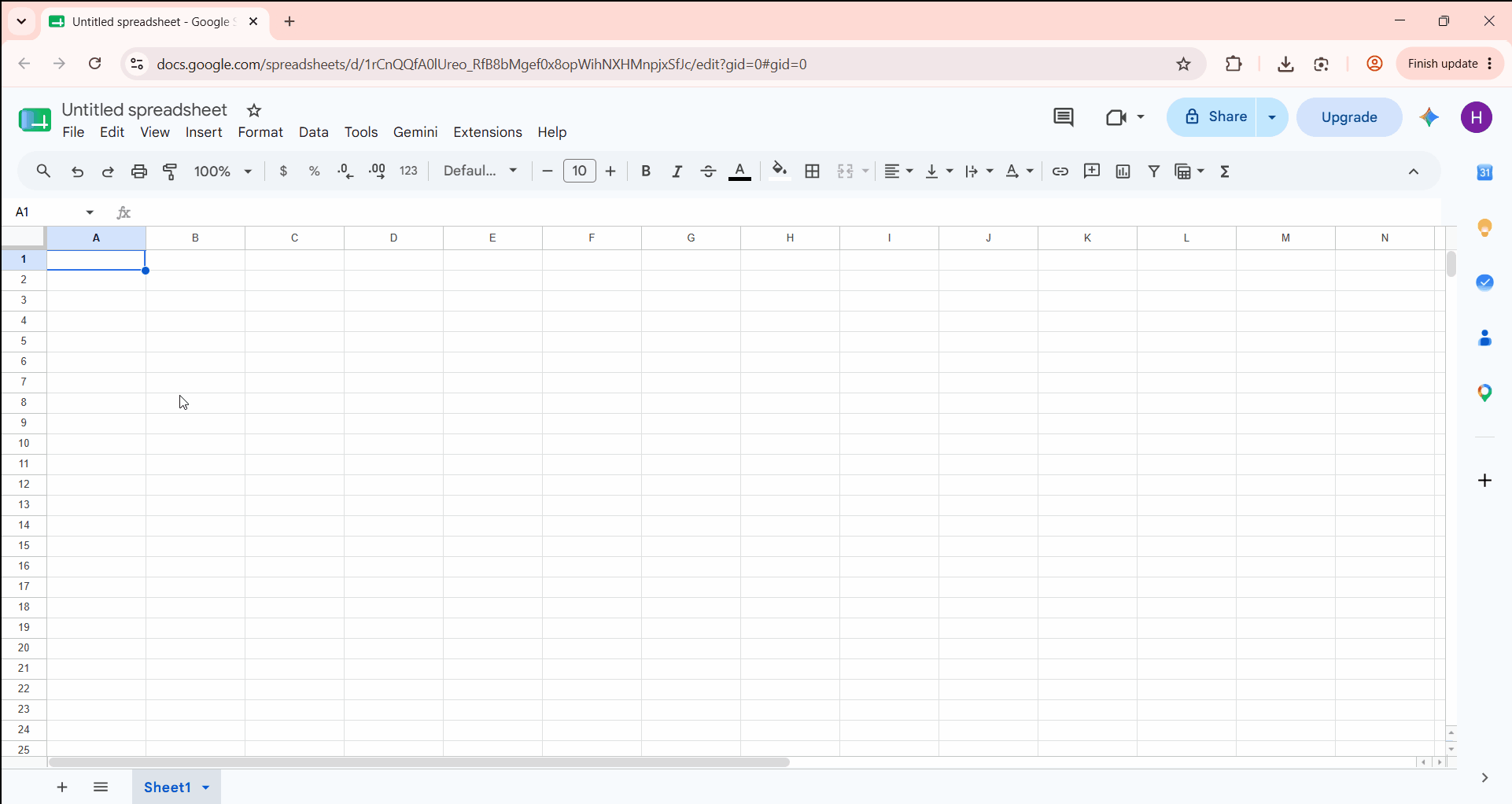1512x804 pixels.
Task: Toggle bold formatting
Action: 646,171
